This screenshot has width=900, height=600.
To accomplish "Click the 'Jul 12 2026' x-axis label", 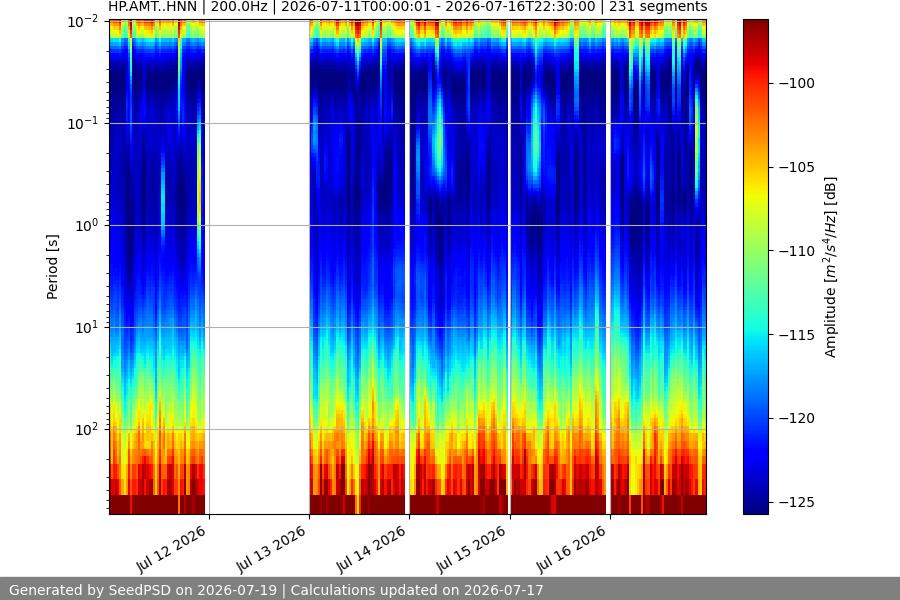I will (170, 549).
